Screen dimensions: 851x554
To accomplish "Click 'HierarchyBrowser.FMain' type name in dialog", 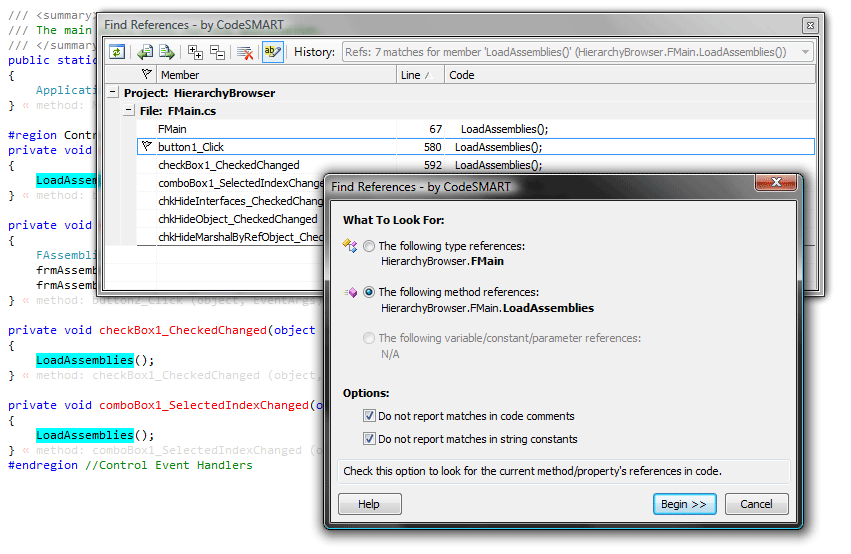I will pyautogui.click(x=442, y=262).
